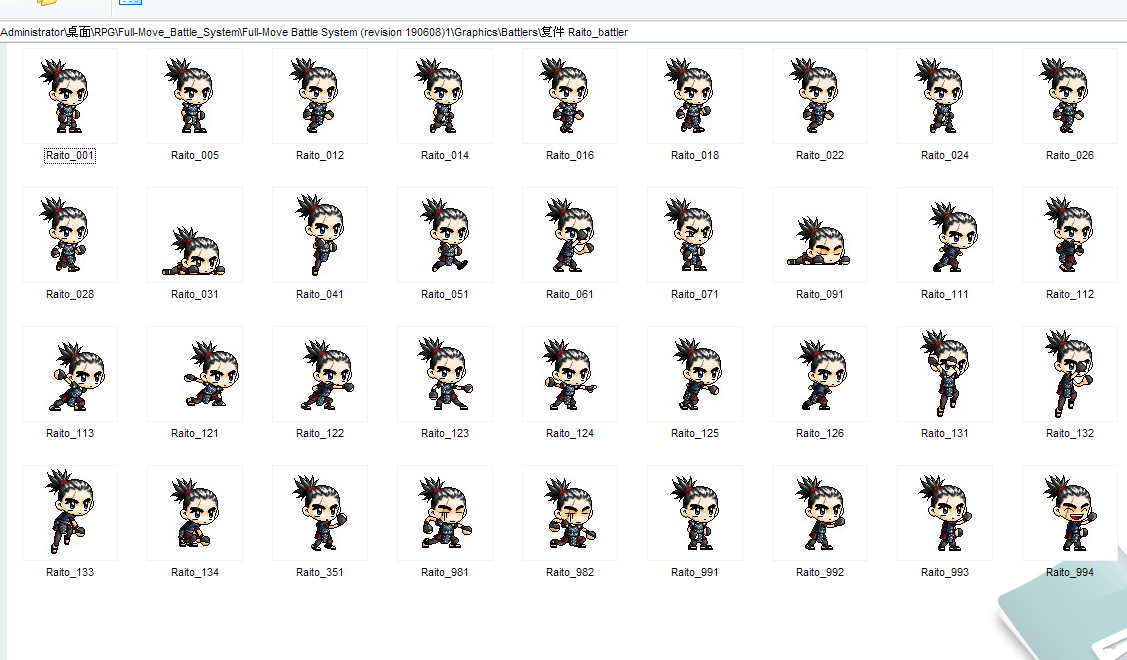Click the file name Raito_131
Image resolution: width=1127 pixels, height=660 pixels.
pyautogui.click(x=945, y=433)
